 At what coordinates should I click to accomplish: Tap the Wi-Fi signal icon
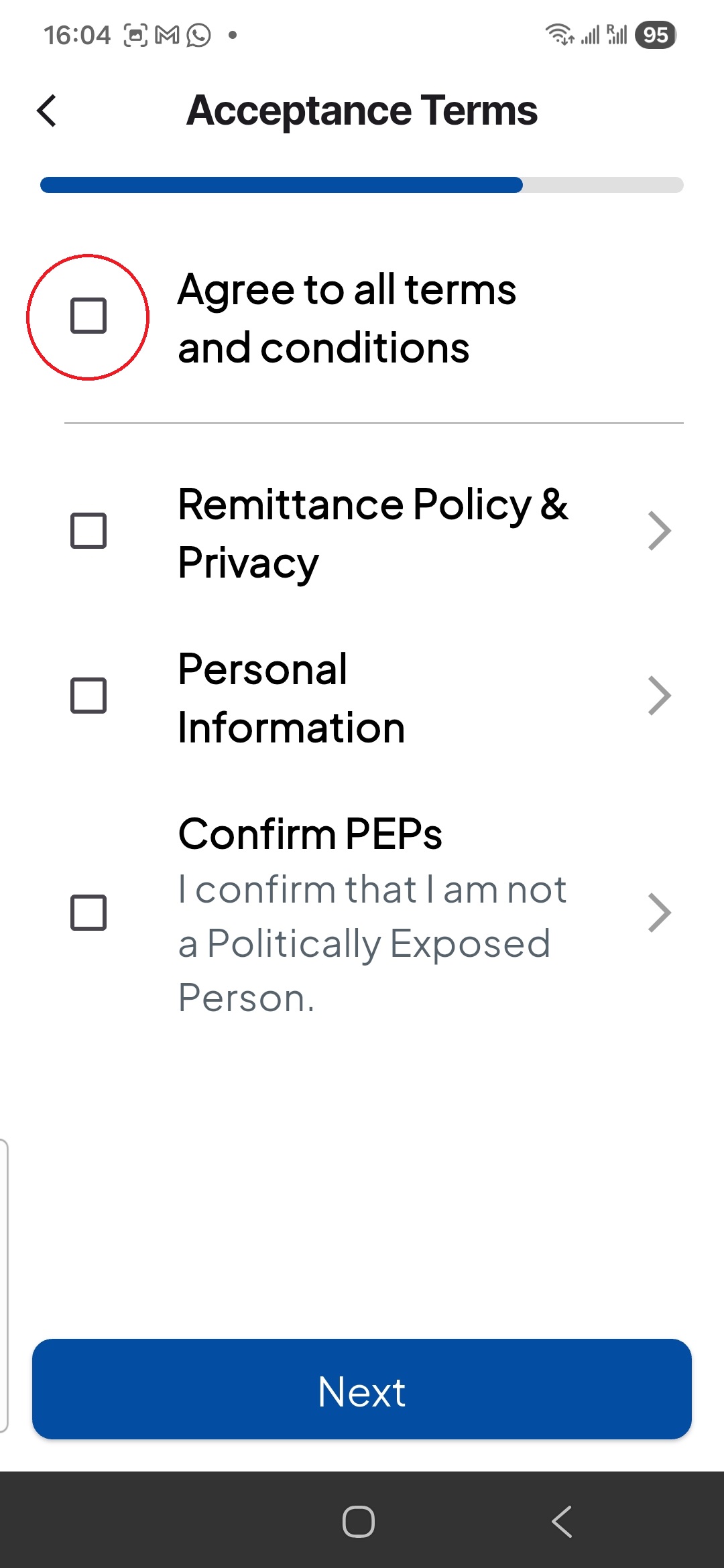tap(558, 34)
